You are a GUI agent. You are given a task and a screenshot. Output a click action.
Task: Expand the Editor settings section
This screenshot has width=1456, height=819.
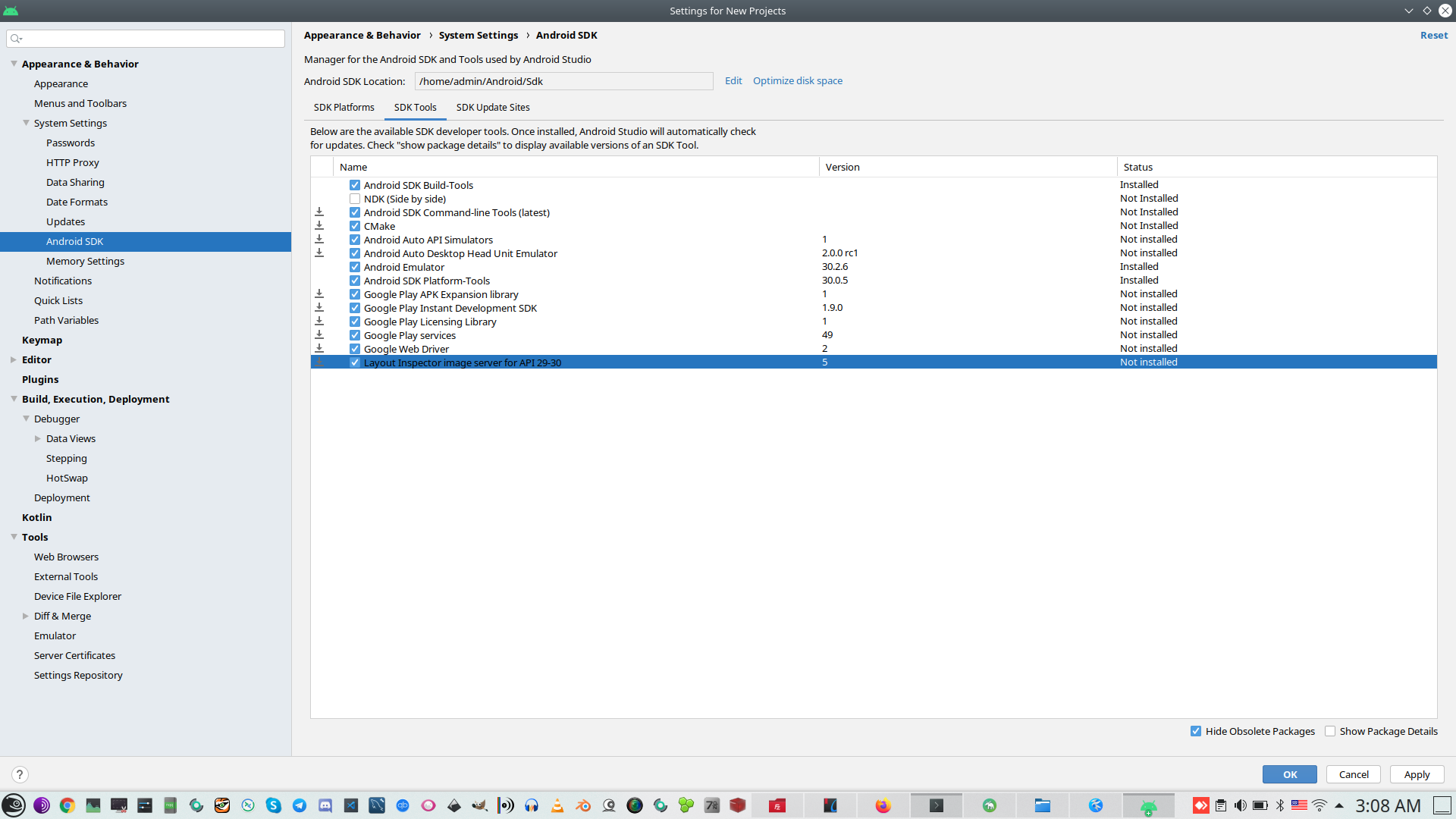(x=14, y=359)
